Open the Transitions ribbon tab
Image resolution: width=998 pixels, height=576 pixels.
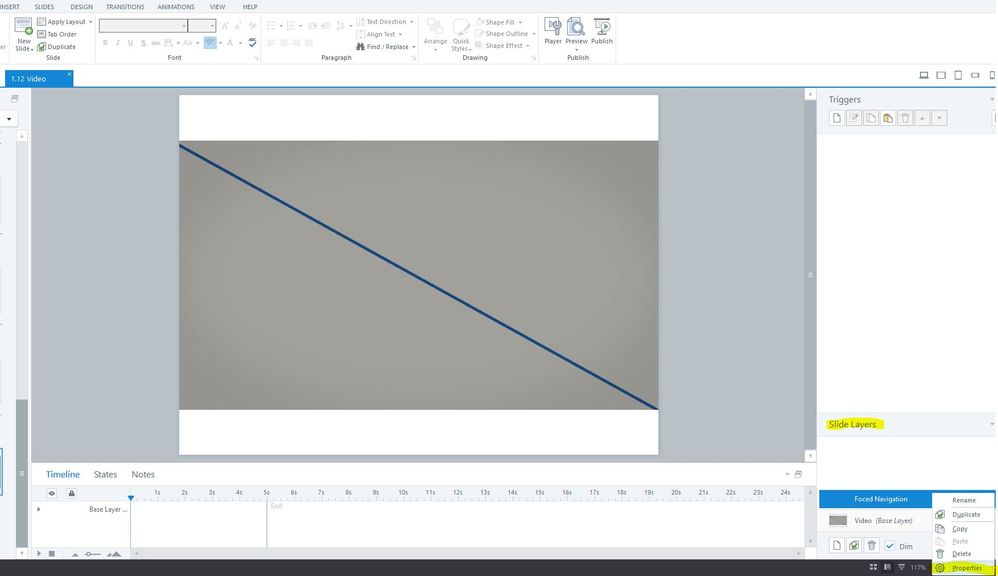[125, 7]
